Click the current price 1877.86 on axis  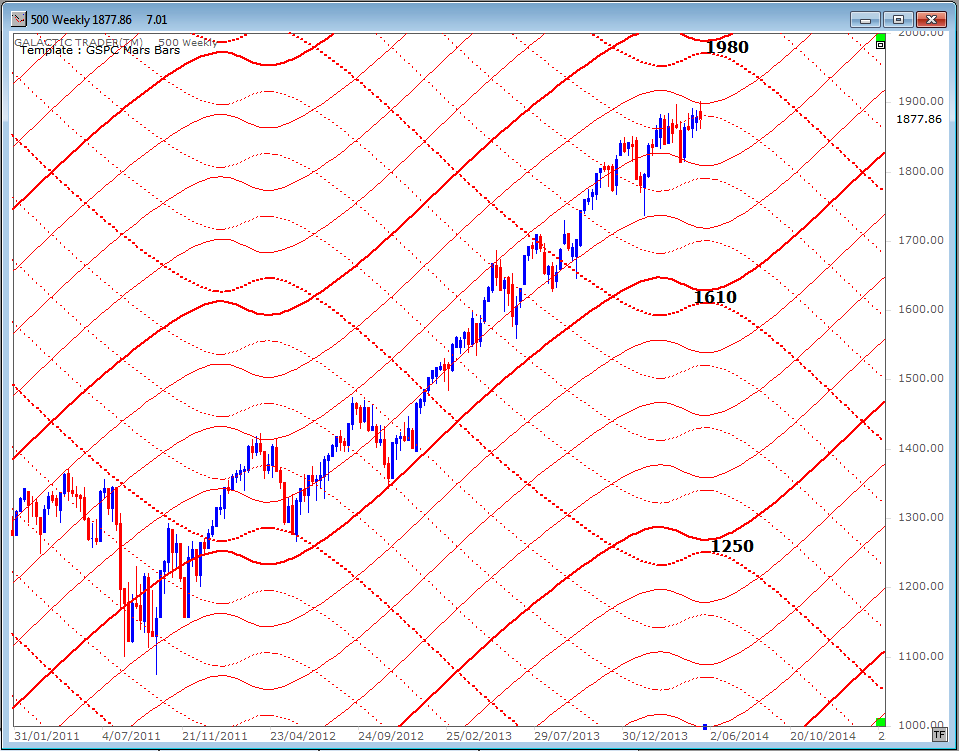pyautogui.click(x=919, y=119)
